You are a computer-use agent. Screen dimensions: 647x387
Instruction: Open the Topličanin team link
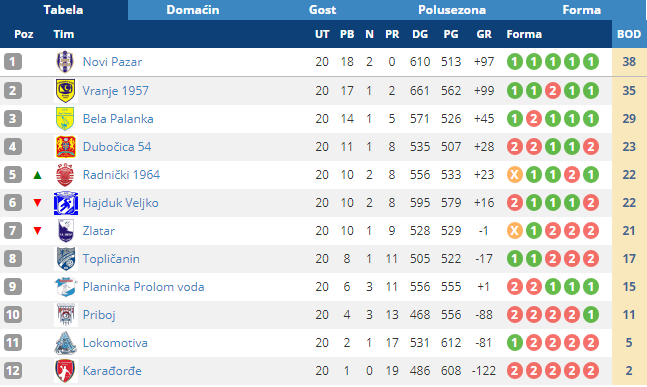pyautogui.click(x=111, y=259)
